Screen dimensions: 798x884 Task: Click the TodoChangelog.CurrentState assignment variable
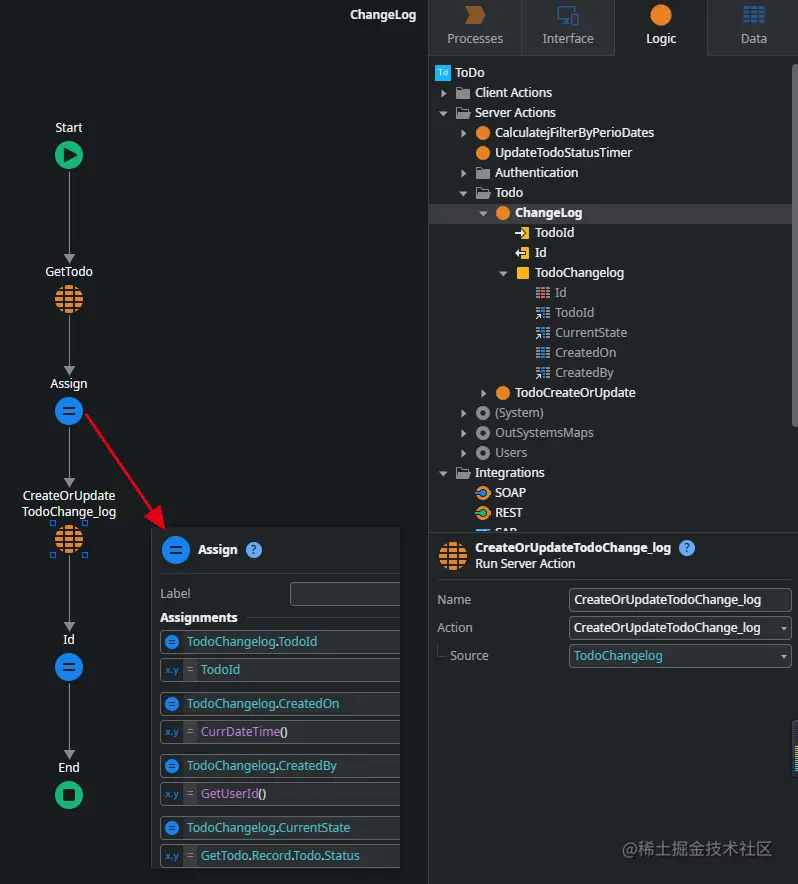point(280,828)
